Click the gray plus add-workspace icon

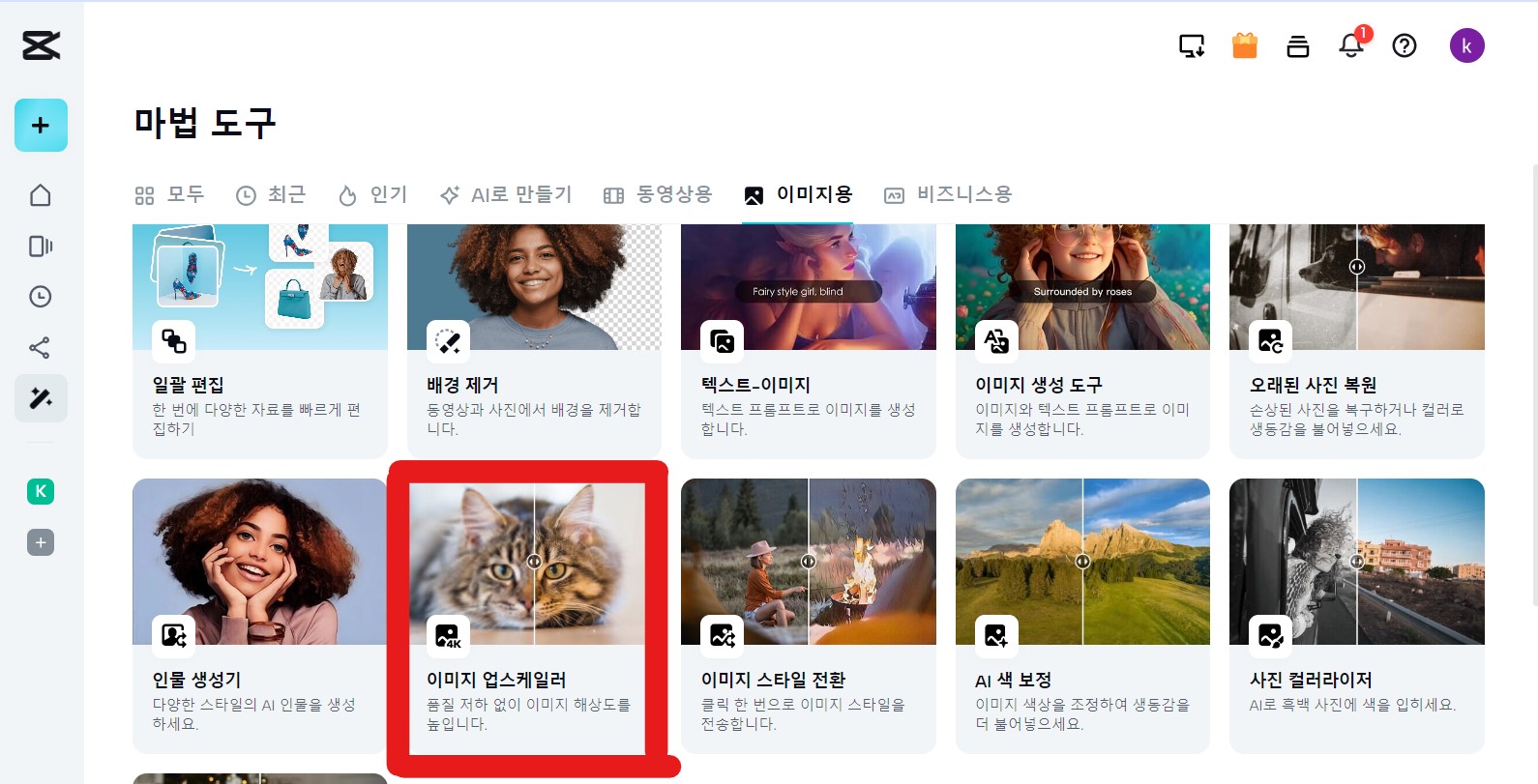point(41,542)
